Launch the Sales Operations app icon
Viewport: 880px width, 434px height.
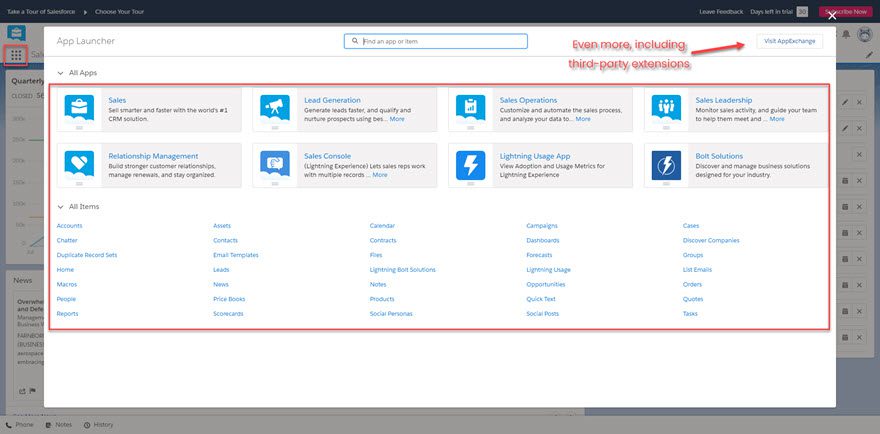[470, 109]
